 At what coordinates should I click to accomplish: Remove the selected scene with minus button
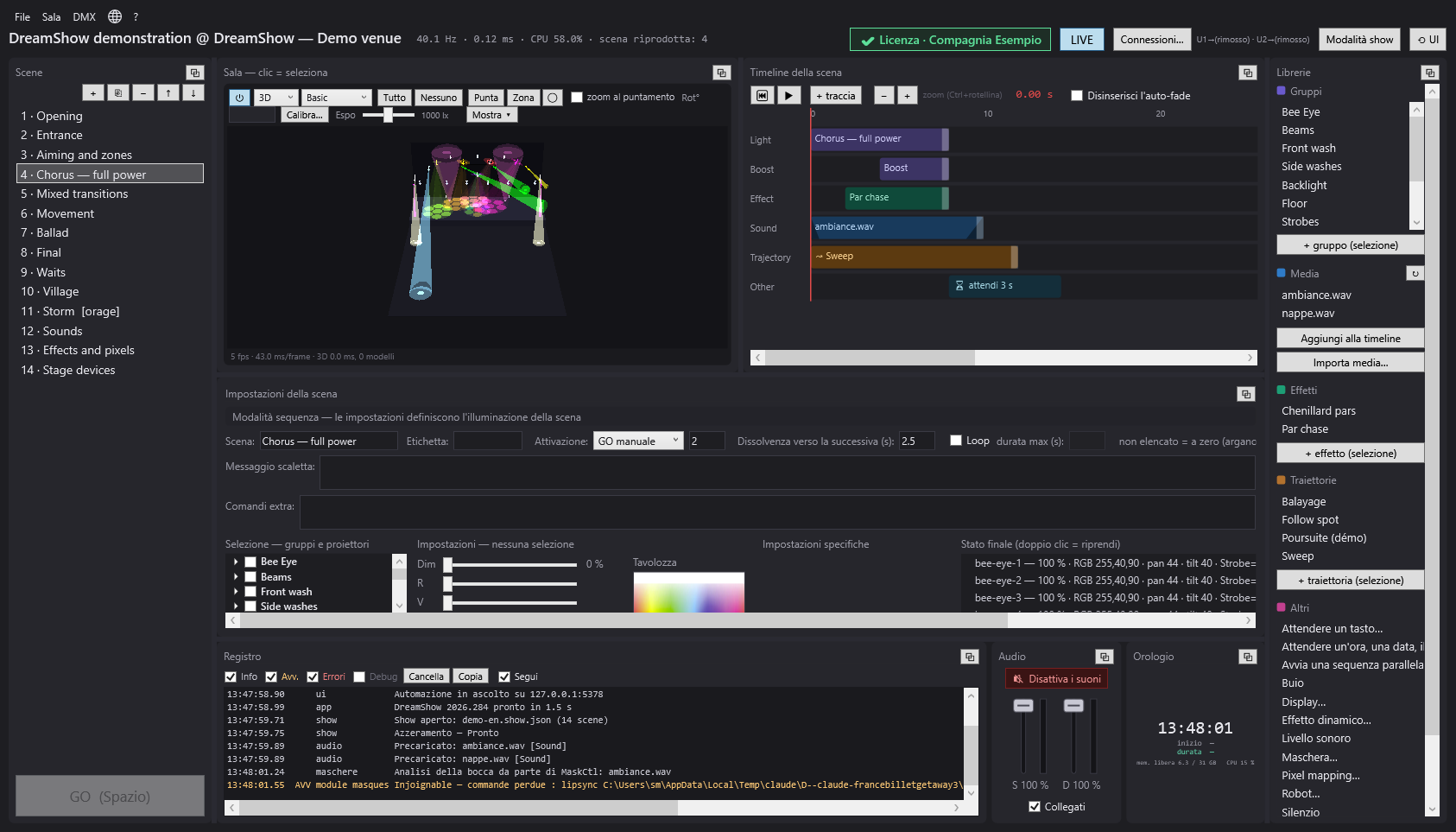[143, 92]
